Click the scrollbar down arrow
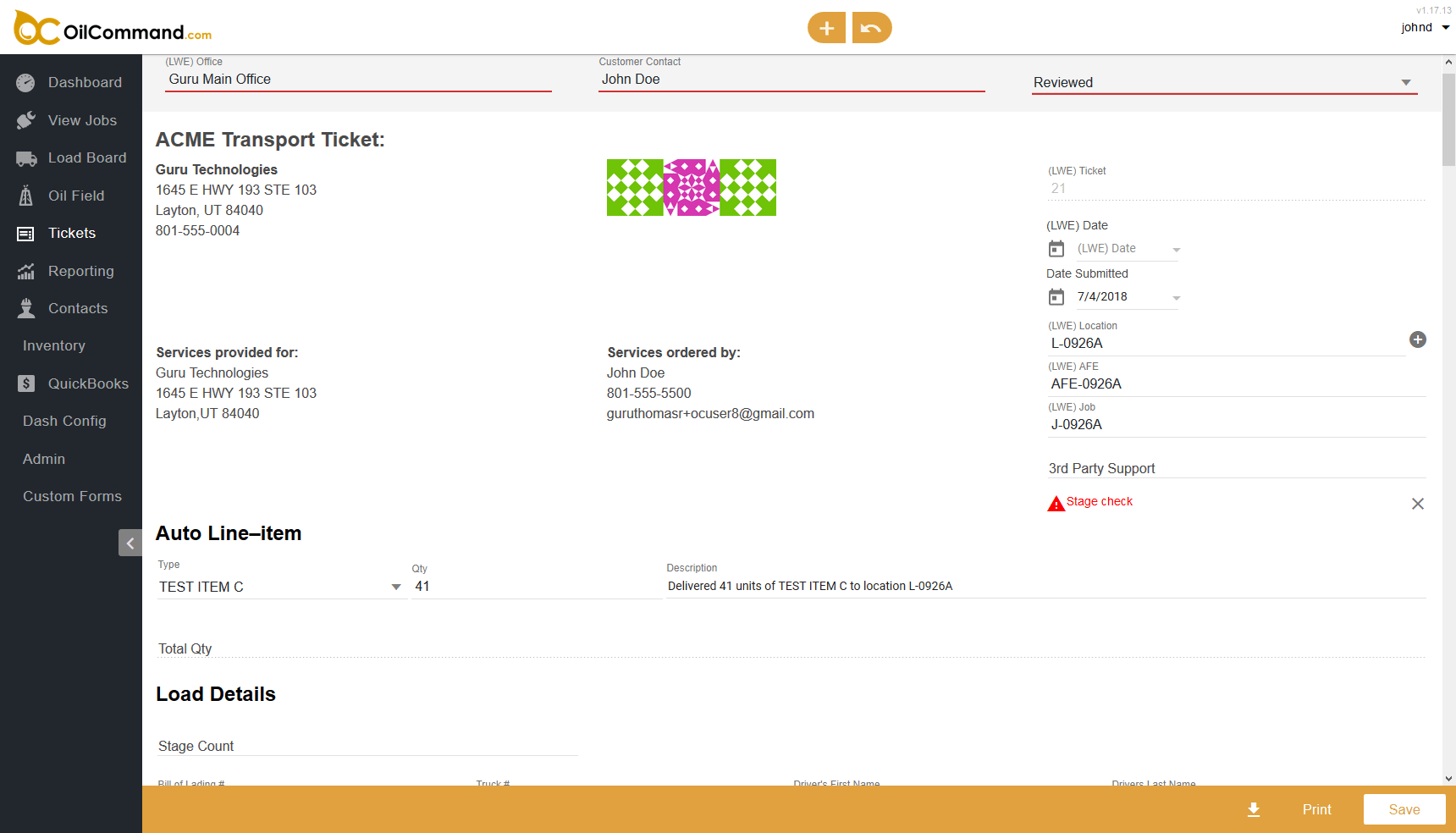 pos(1449,779)
